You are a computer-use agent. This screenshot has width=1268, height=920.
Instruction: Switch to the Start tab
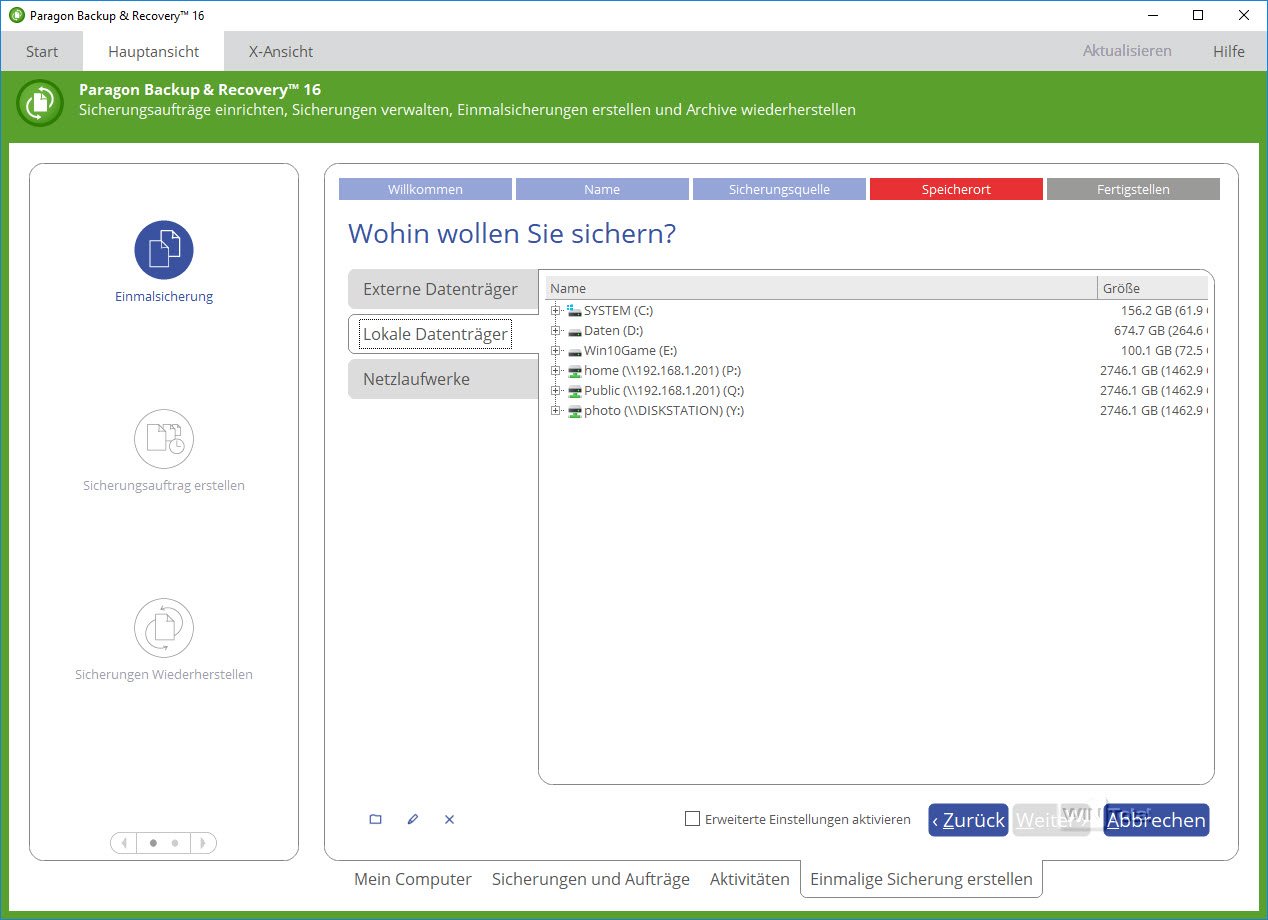(x=42, y=51)
